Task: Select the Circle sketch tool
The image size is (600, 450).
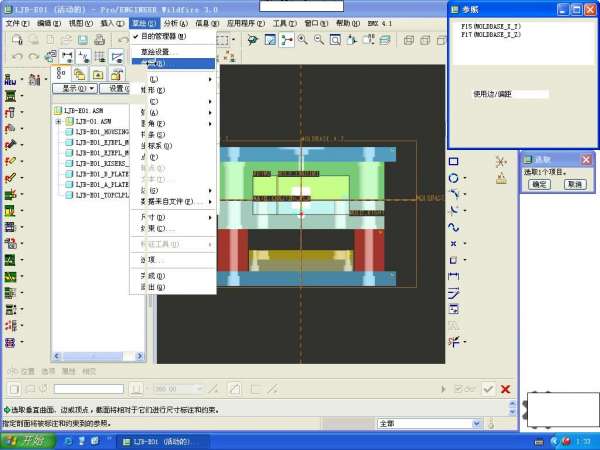Action: [x=453, y=178]
